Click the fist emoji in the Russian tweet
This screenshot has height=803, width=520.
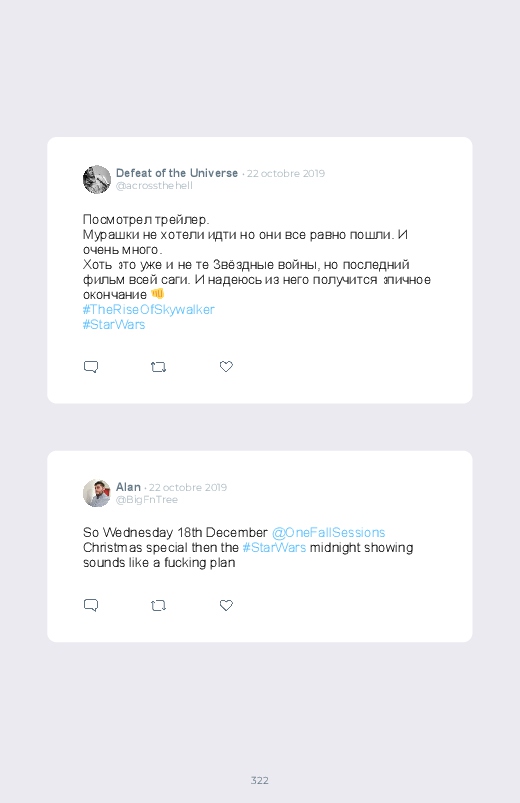[x=157, y=294]
